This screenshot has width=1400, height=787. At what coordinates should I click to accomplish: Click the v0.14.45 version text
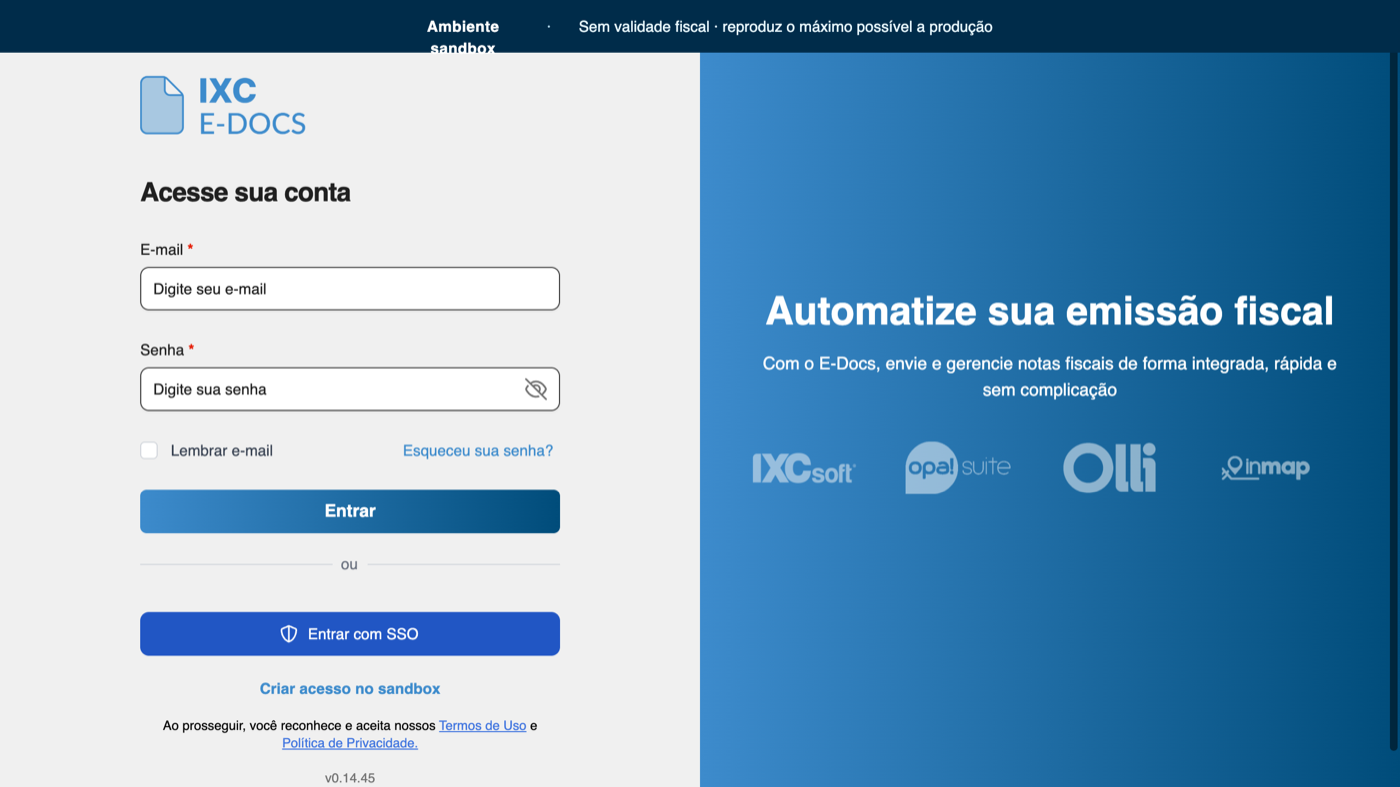pyautogui.click(x=350, y=777)
